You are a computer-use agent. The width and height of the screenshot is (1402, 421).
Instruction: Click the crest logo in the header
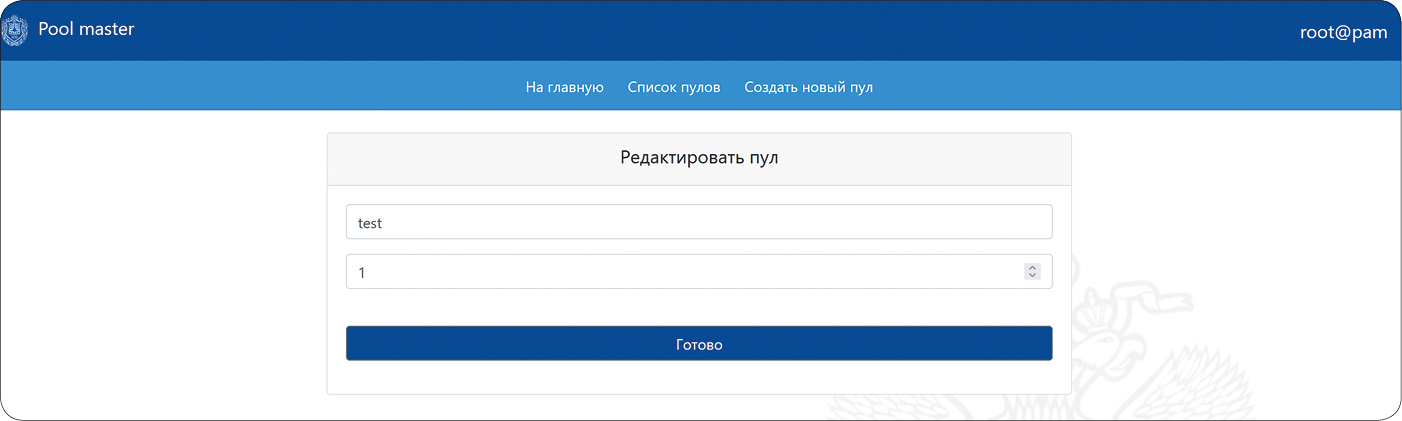pos(14,31)
